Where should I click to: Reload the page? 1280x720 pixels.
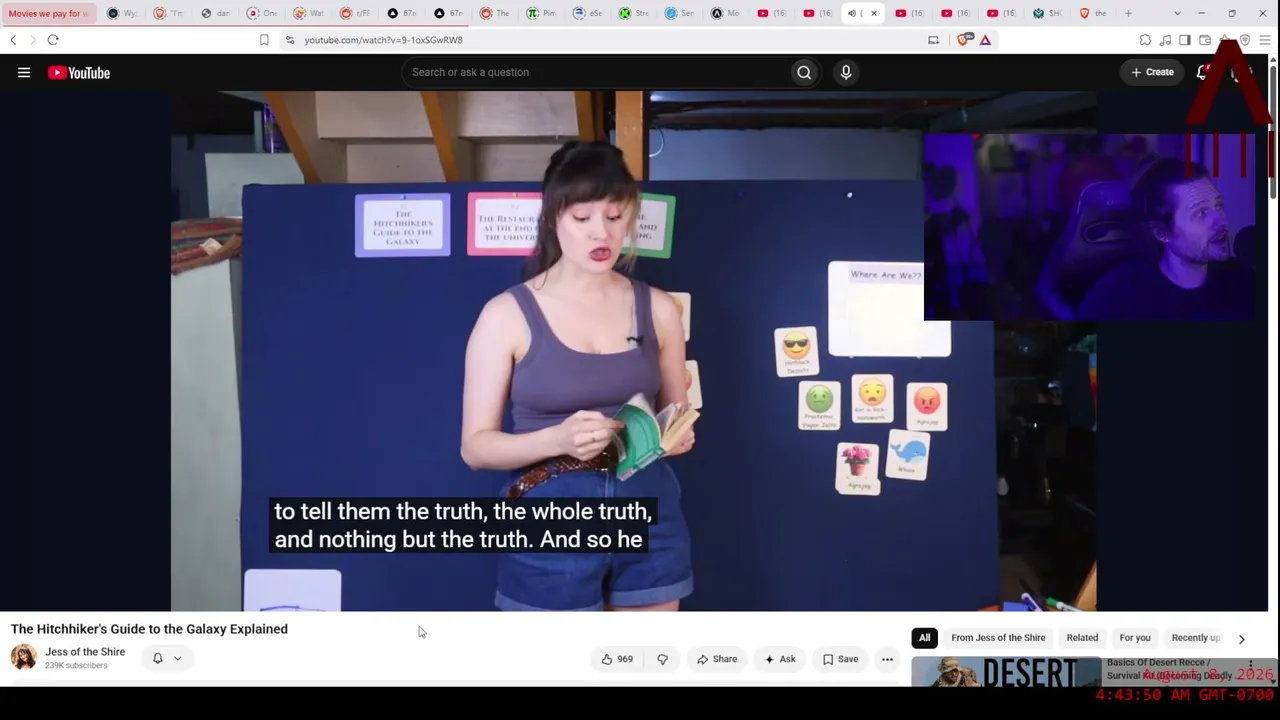point(53,40)
